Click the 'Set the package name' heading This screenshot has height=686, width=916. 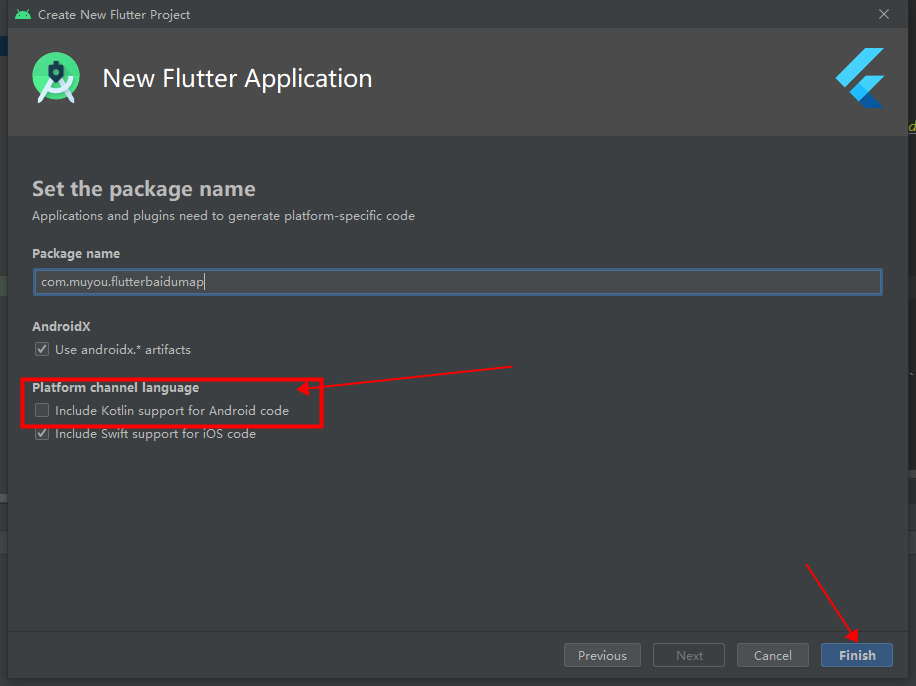pyautogui.click(x=144, y=189)
